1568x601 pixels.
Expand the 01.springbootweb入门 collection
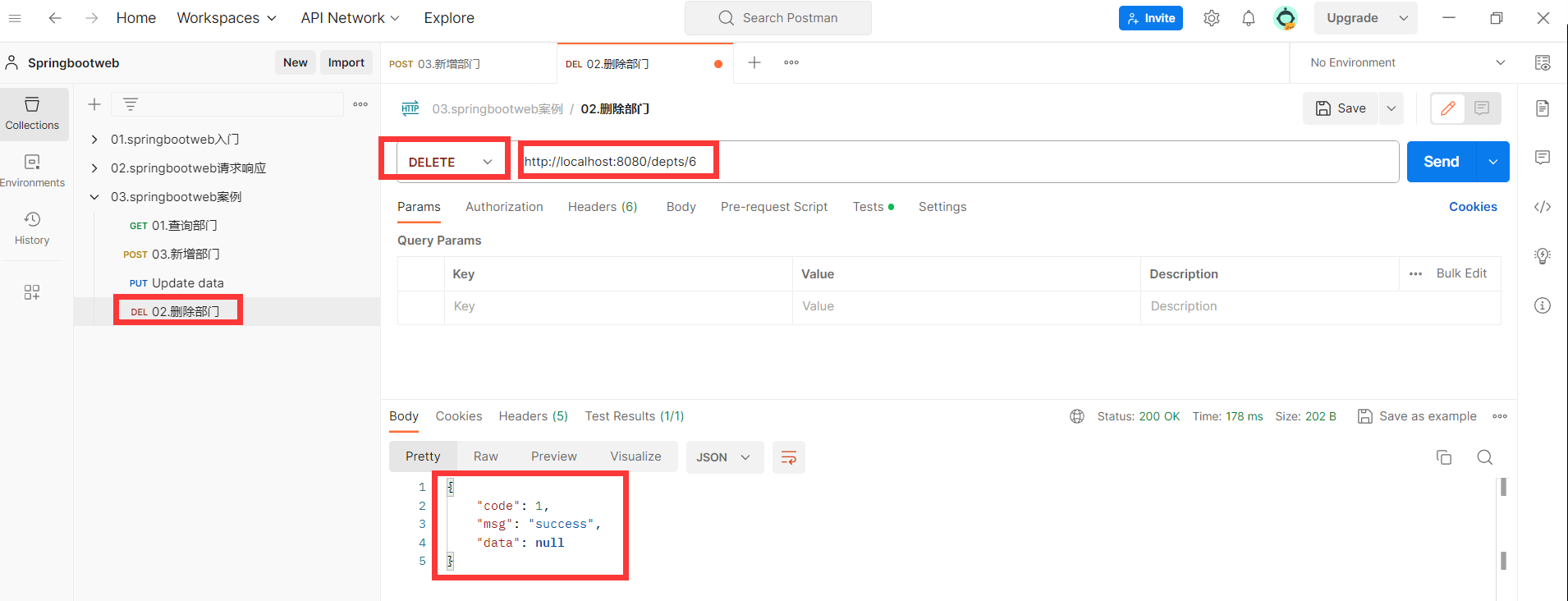94,140
